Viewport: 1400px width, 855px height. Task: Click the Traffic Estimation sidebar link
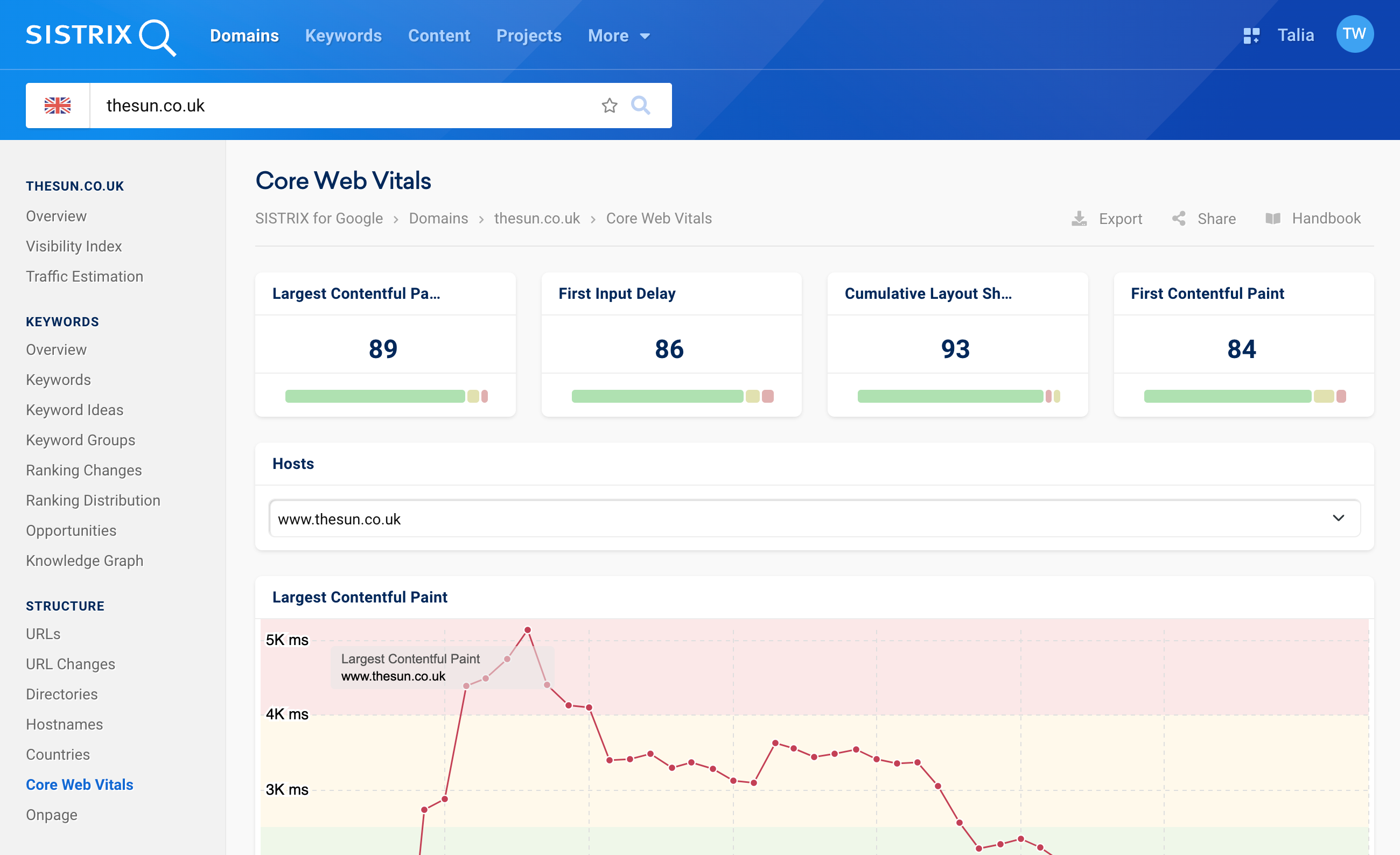point(85,275)
